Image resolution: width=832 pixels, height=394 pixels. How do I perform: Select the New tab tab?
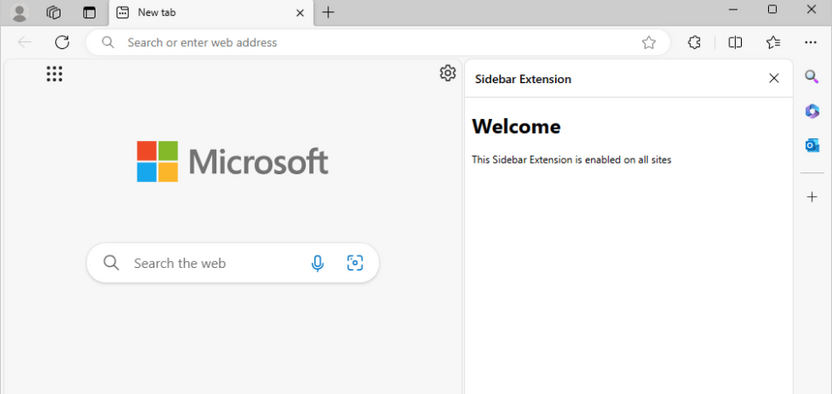tap(211, 13)
